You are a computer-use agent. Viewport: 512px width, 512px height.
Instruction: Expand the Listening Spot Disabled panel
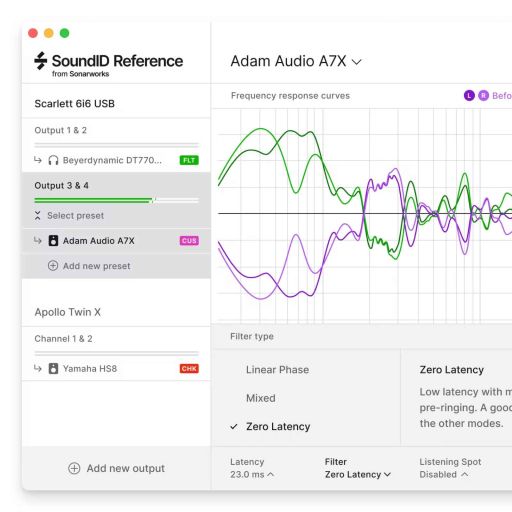click(444, 474)
